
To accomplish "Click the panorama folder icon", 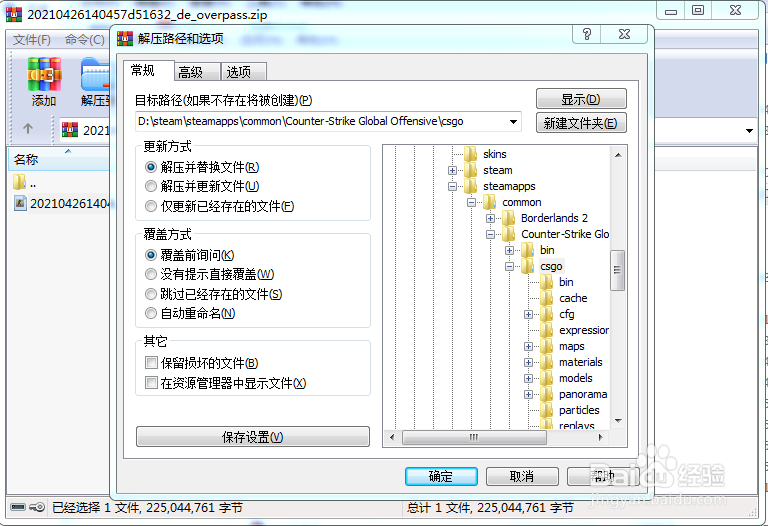I will coord(547,394).
